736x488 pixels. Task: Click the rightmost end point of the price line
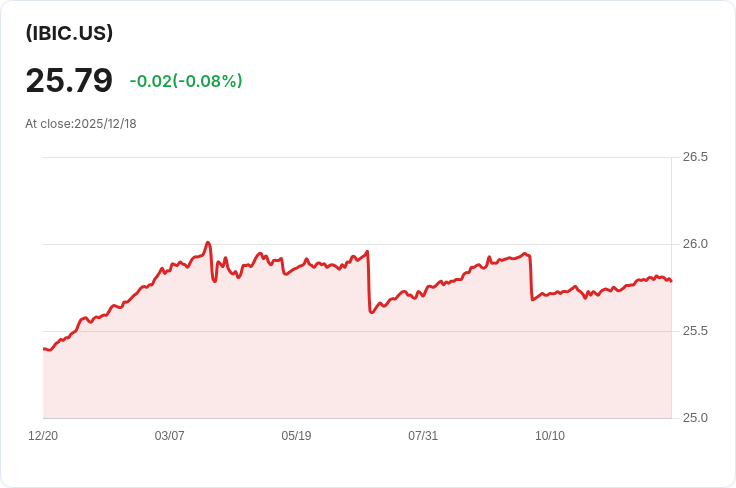pos(671,281)
